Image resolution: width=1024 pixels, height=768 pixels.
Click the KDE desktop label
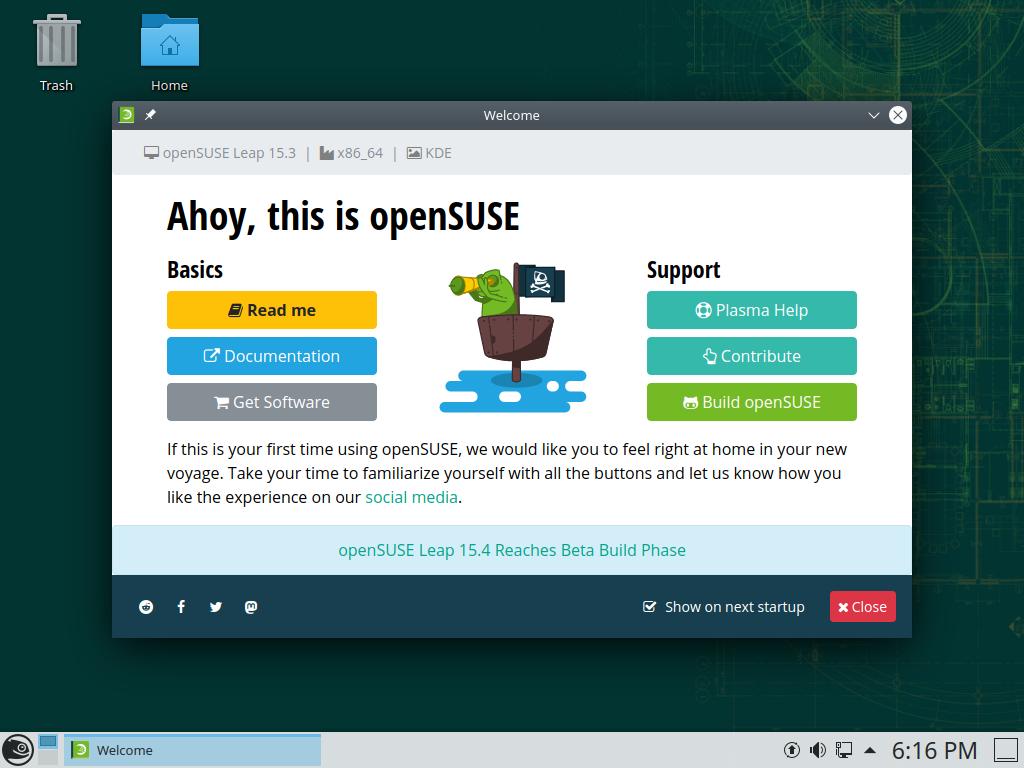pos(438,153)
